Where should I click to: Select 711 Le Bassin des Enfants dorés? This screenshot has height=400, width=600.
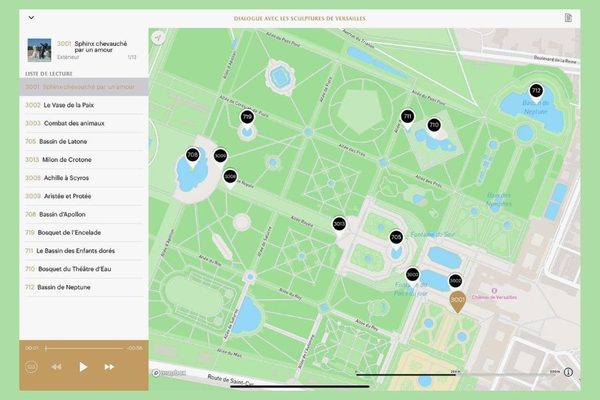pos(84,251)
